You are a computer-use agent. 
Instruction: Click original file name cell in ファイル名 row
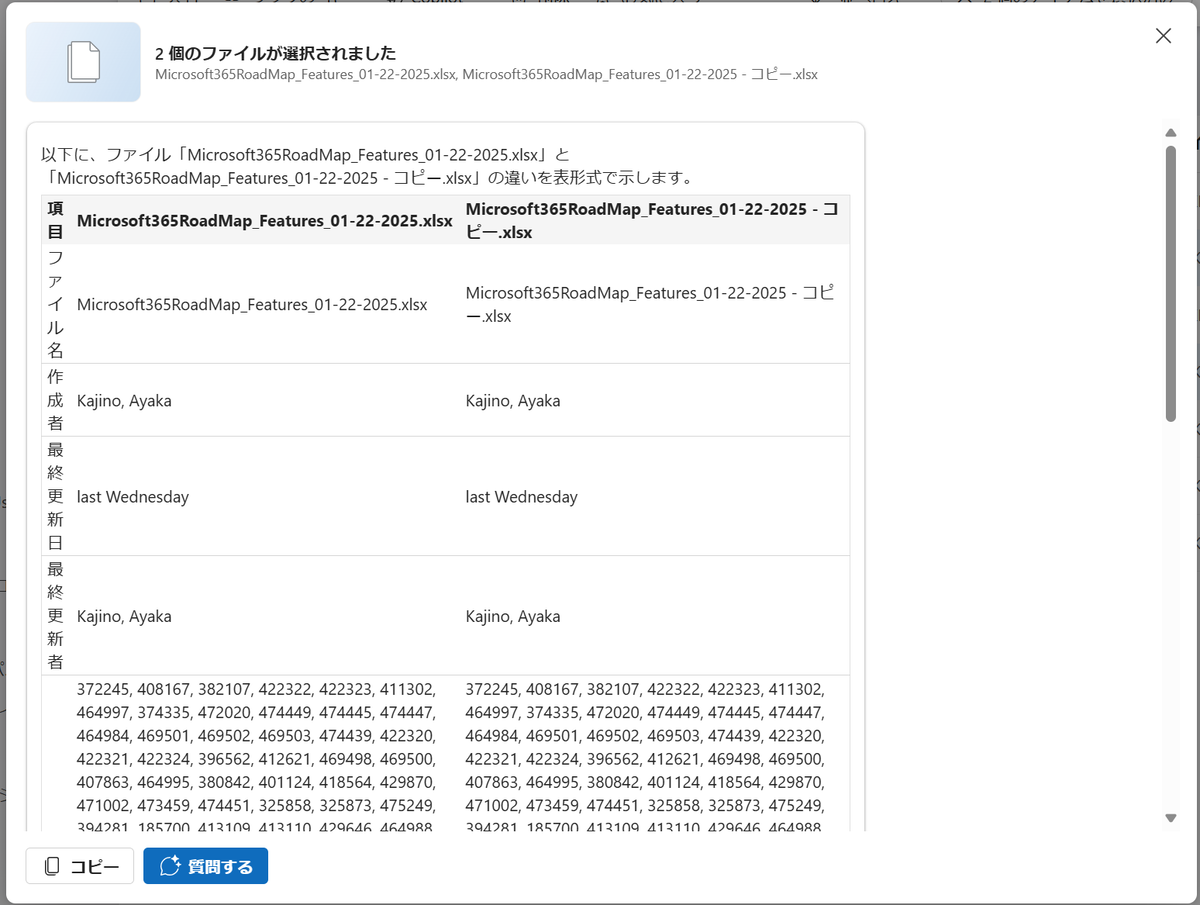(252, 304)
